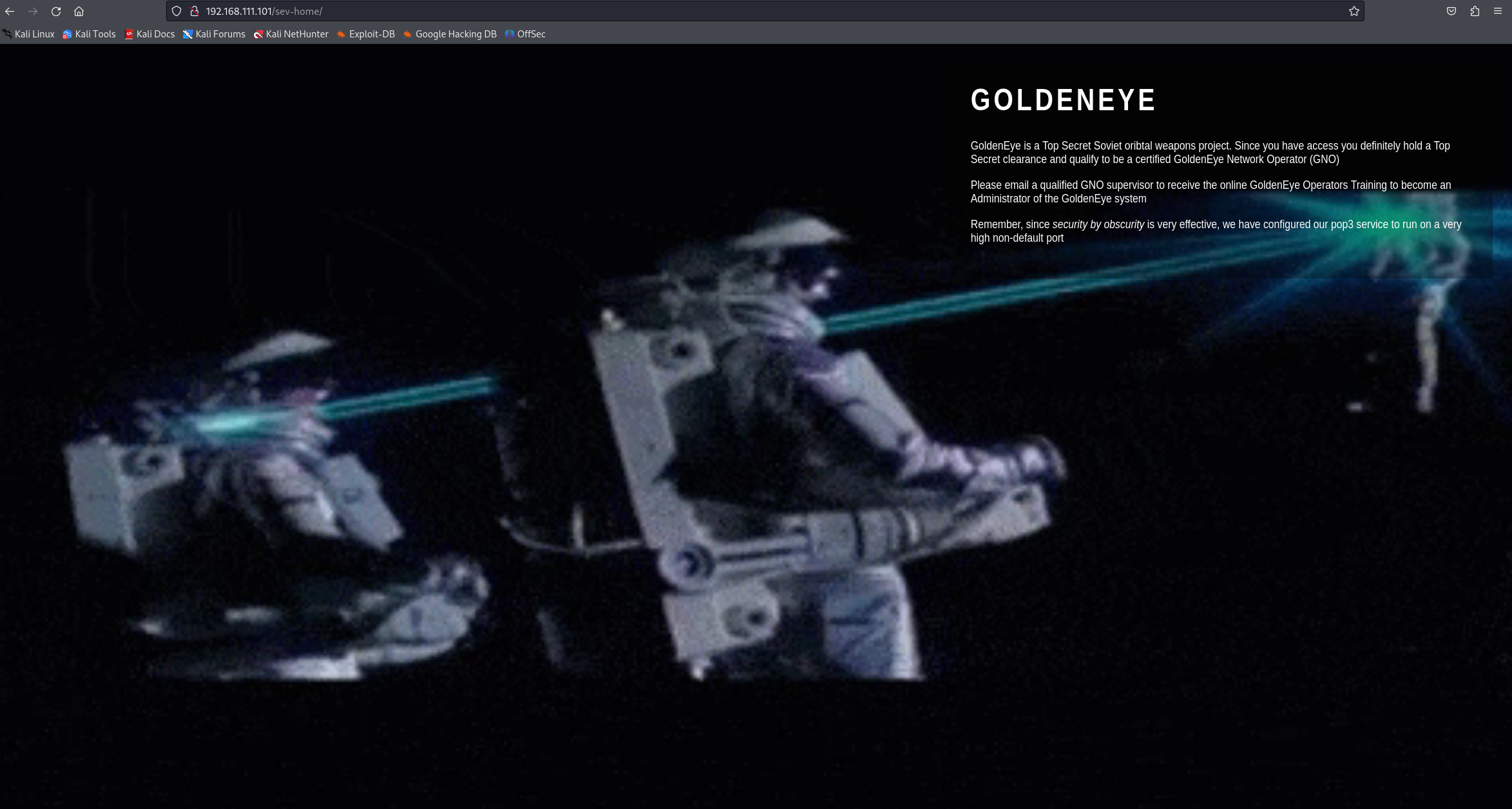Click the browser back arrow
1512x809 pixels.
[10, 12]
